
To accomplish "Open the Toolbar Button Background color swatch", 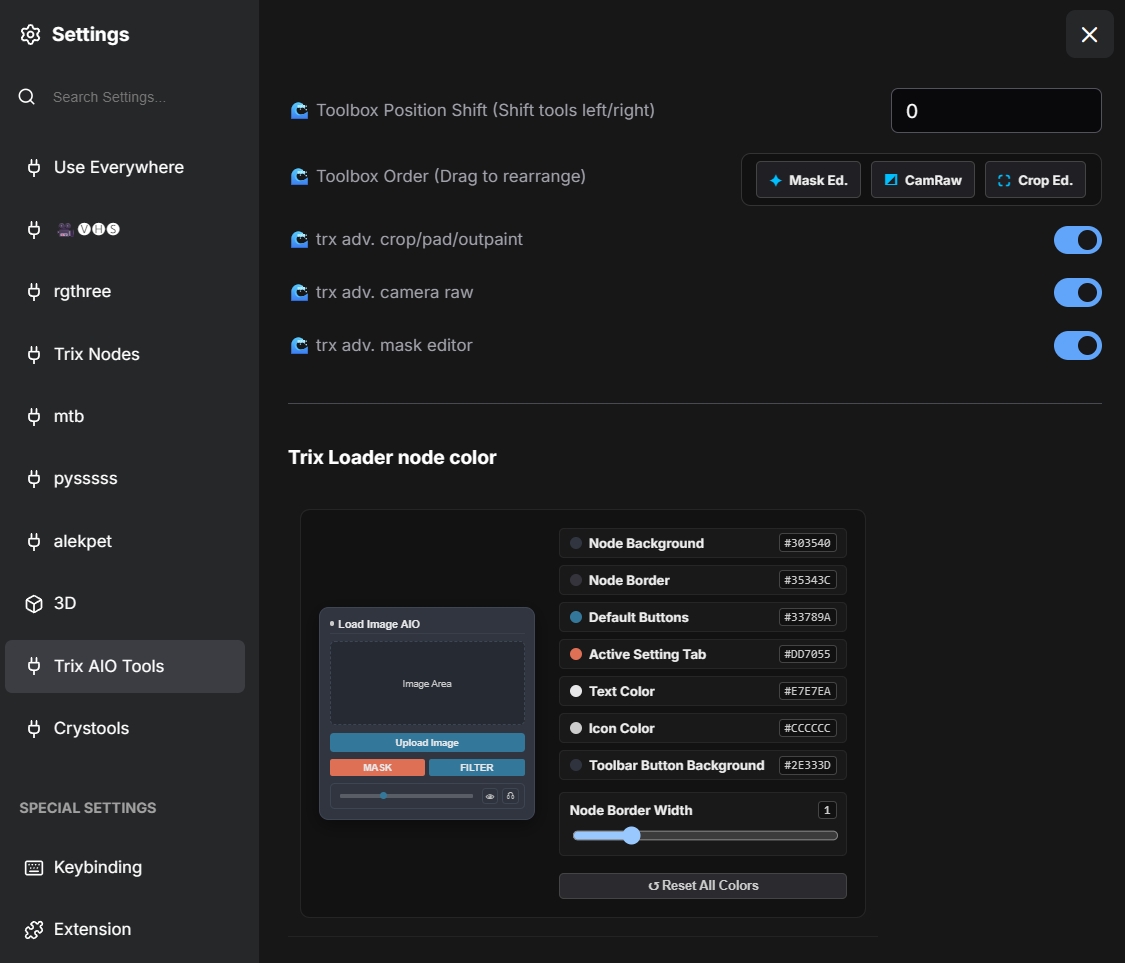I will 575,765.
